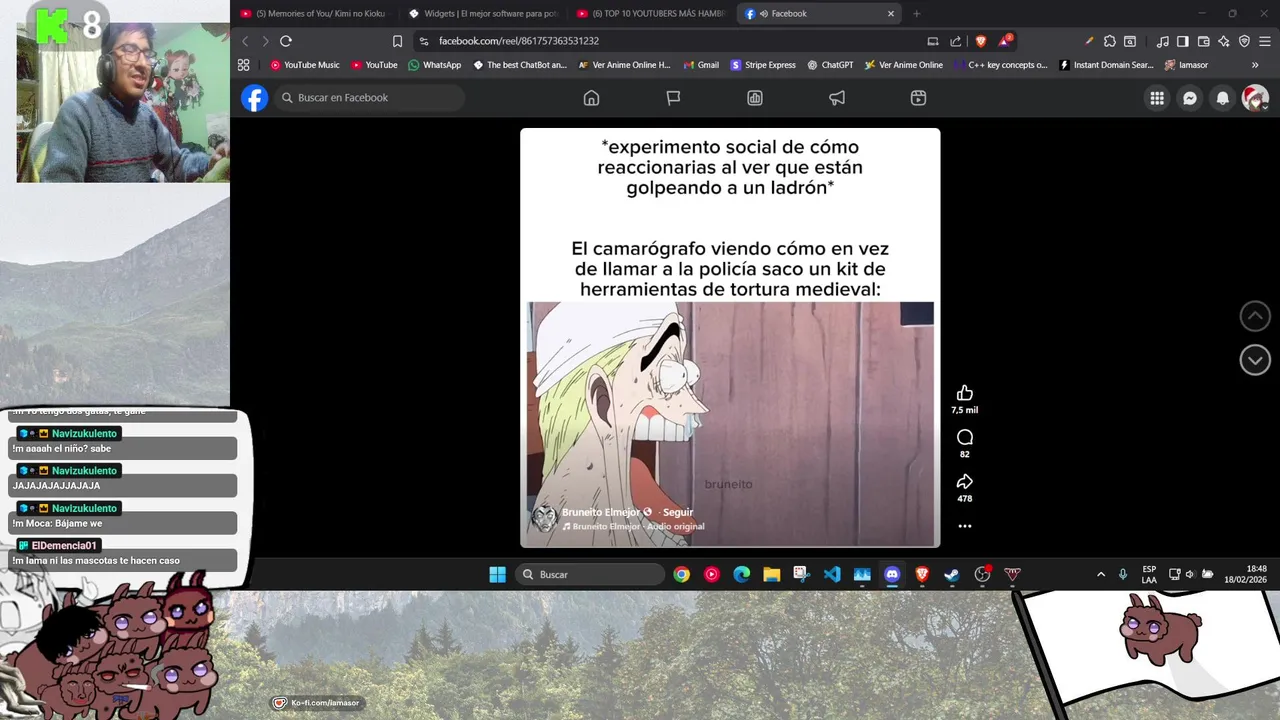Open browser extensions puzzle icon
Image resolution: width=1280 pixels, height=720 pixels.
1109,41
